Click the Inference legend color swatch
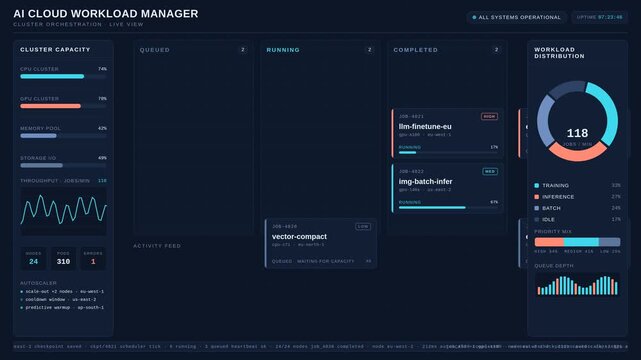Viewport: 641px width, 360px height. (536, 197)
